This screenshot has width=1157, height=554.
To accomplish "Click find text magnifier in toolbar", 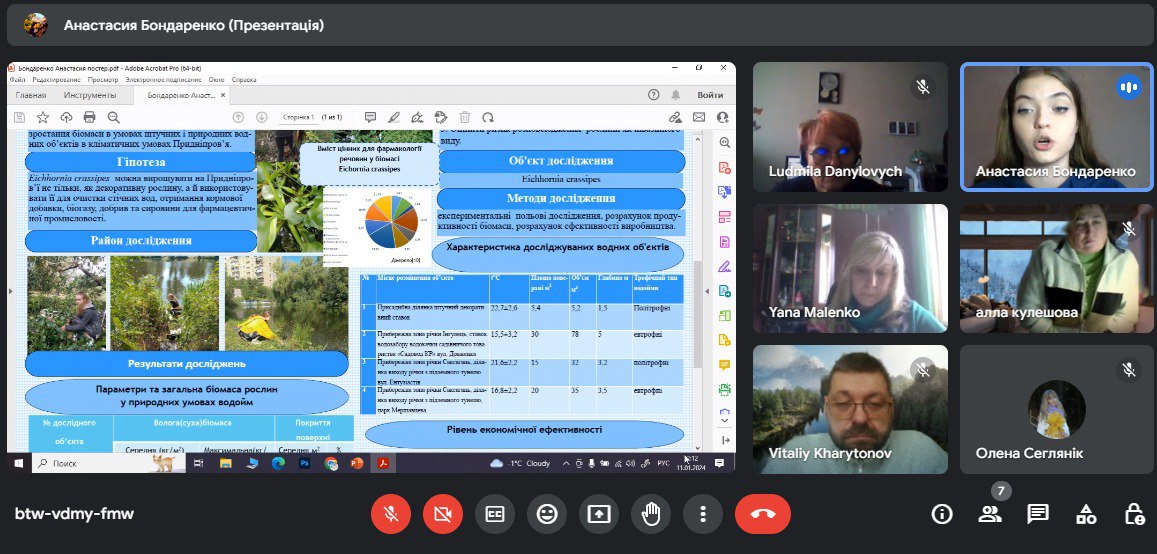I will pyautogui.click(x=114, y=117).
